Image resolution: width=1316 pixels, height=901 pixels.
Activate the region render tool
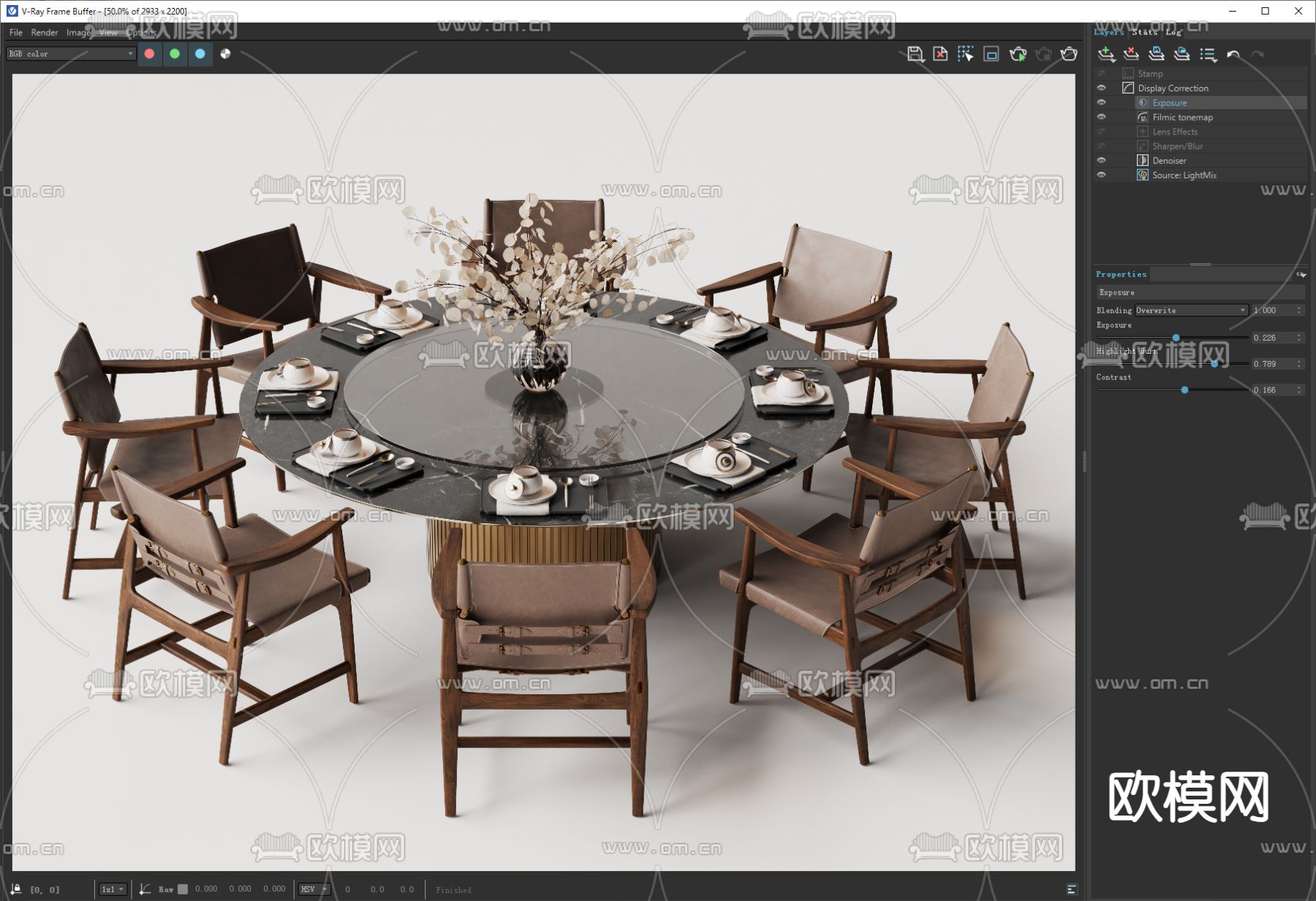click(991, 54)
